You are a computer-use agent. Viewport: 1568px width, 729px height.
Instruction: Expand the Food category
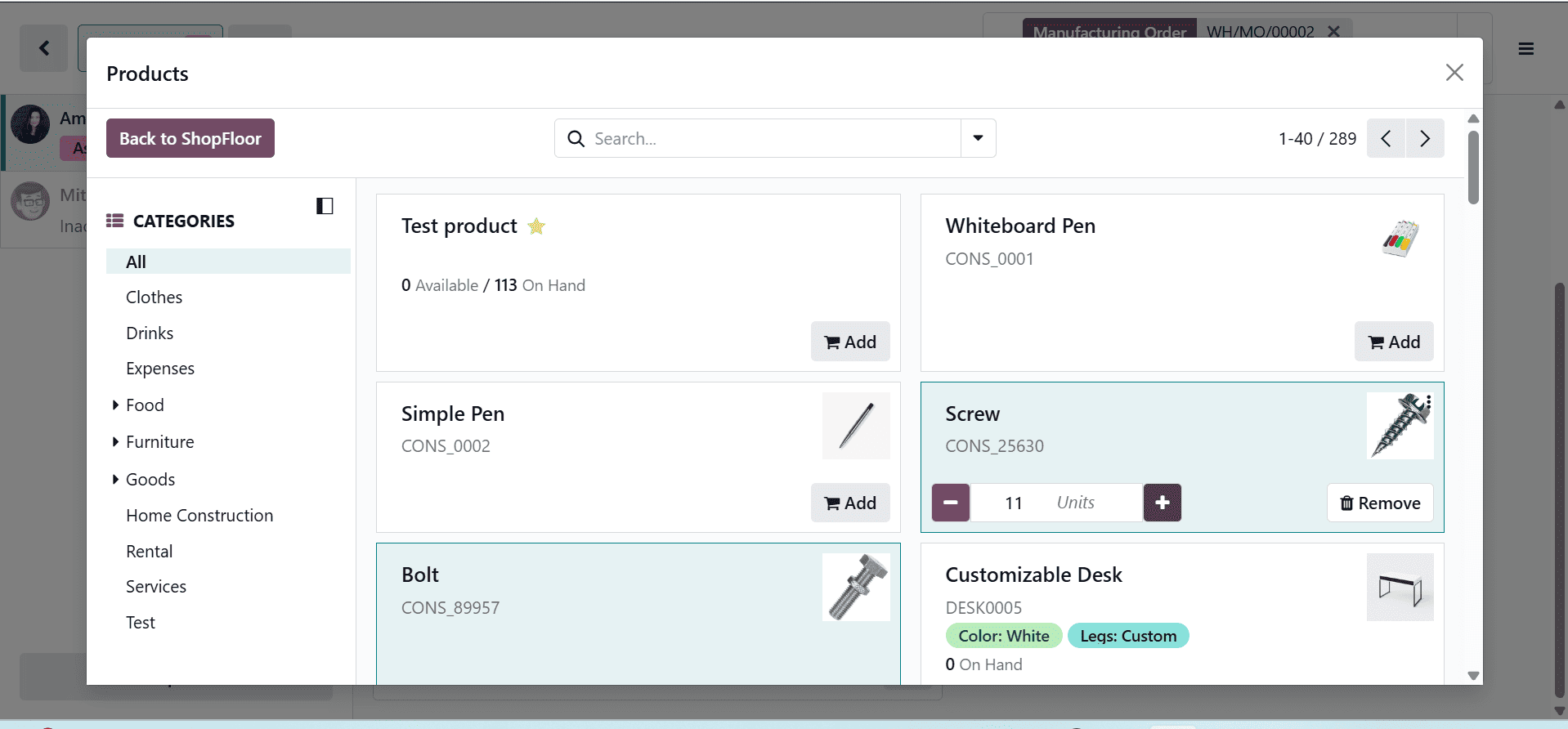(115, 405)
